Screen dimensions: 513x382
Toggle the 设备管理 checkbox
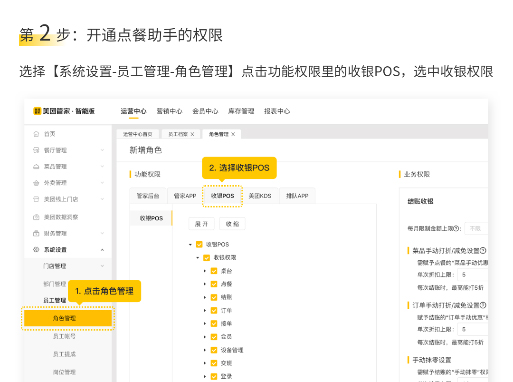tap(214, 350)
